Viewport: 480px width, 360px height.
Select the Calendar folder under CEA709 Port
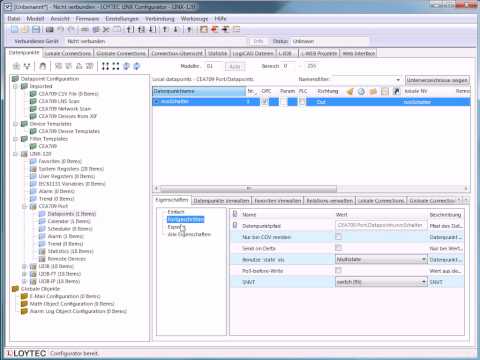[69, 221]
